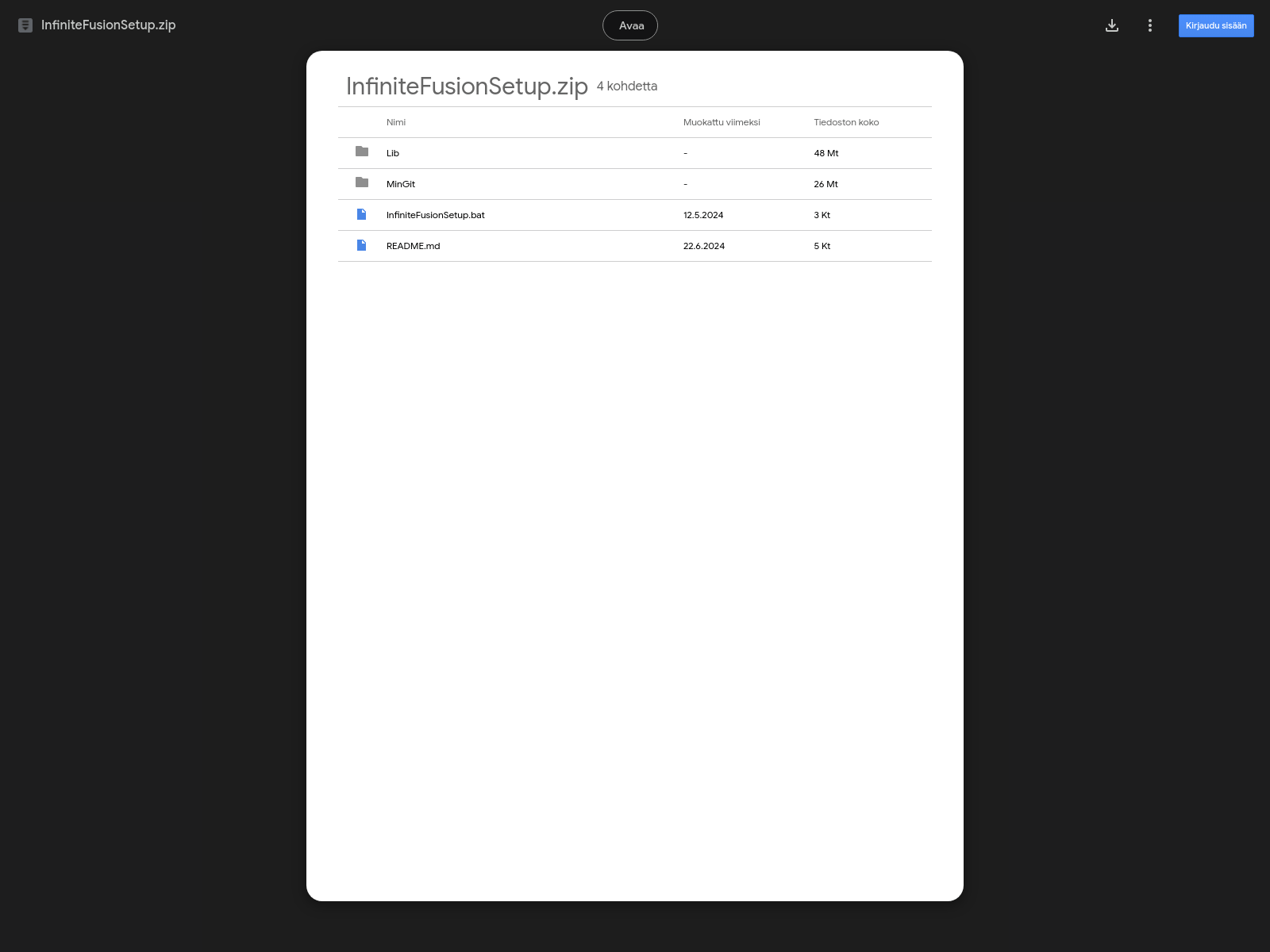Click the Kirjaudu sisään sign-in button
1270x952 pixels.
tap(1216, 25)
